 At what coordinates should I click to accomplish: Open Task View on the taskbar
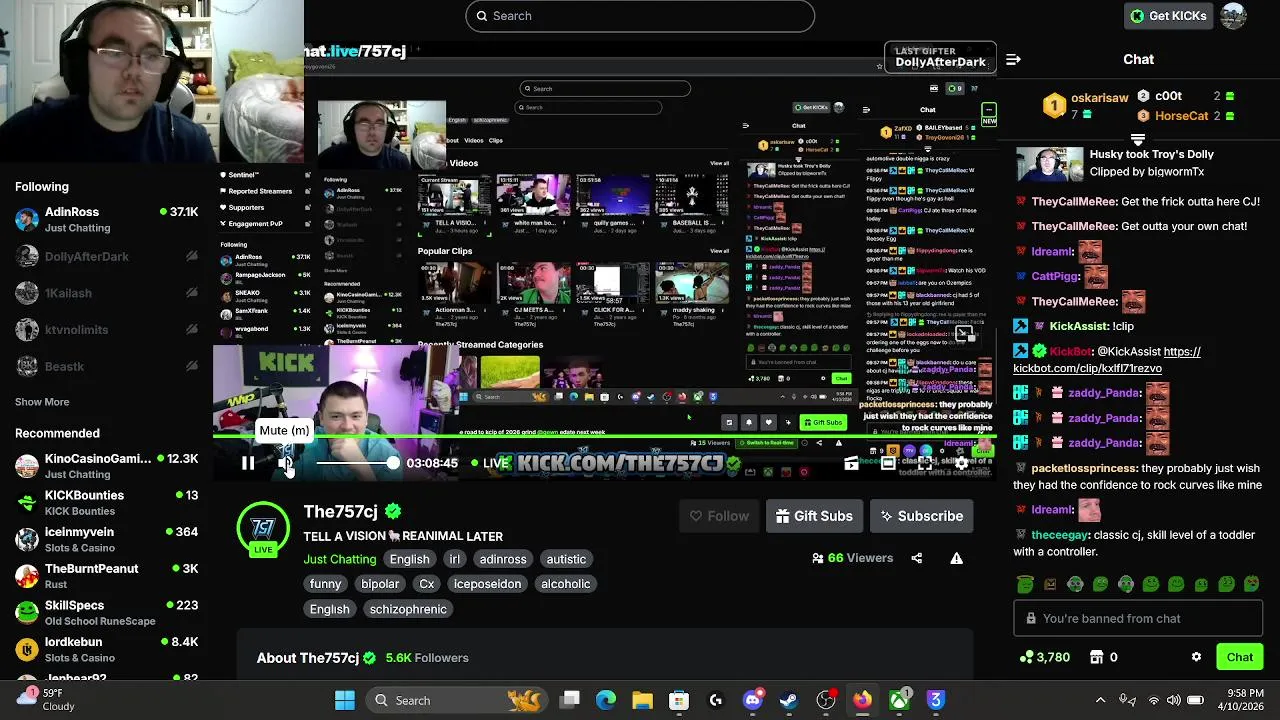point(570,700)
